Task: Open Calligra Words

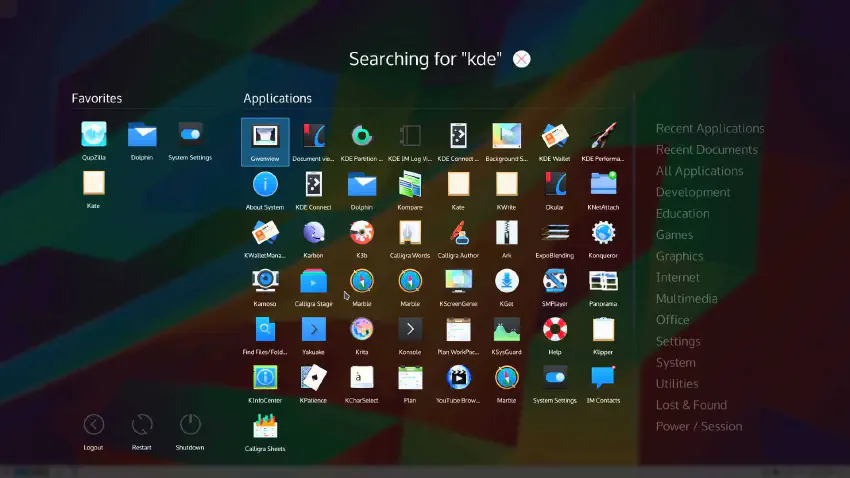Action: click(x=410, y=238)
